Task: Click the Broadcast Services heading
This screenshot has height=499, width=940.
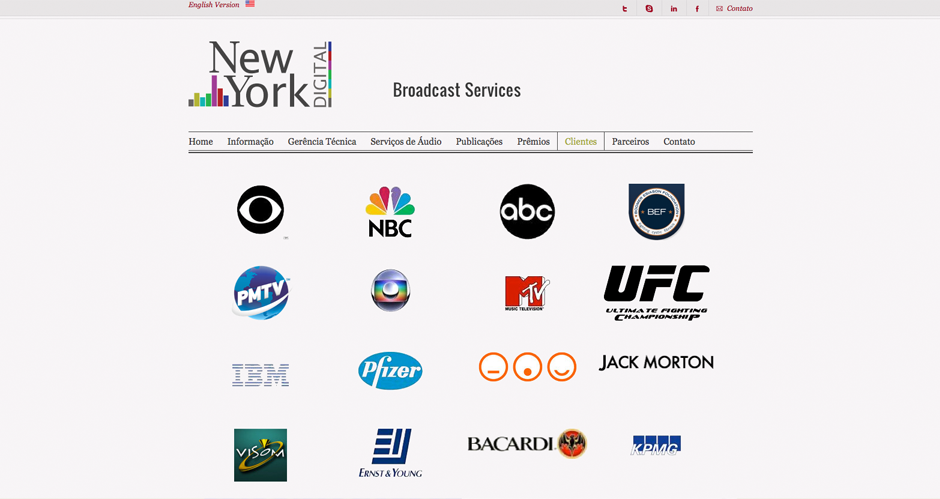Action: coord(457,90)
